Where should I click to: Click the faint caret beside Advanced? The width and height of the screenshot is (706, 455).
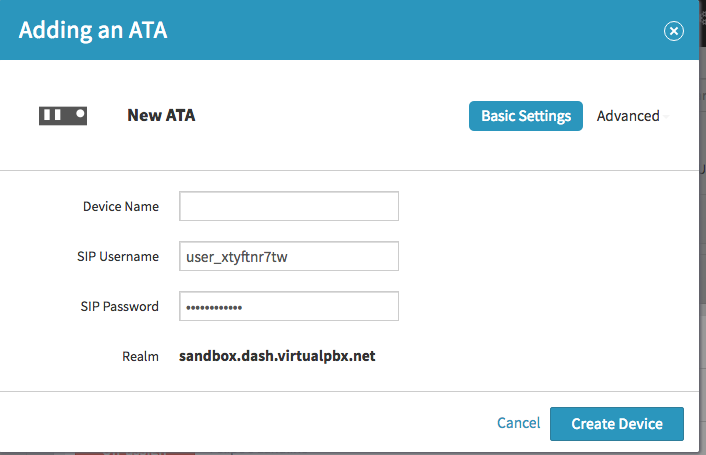(x=666, y=117)
